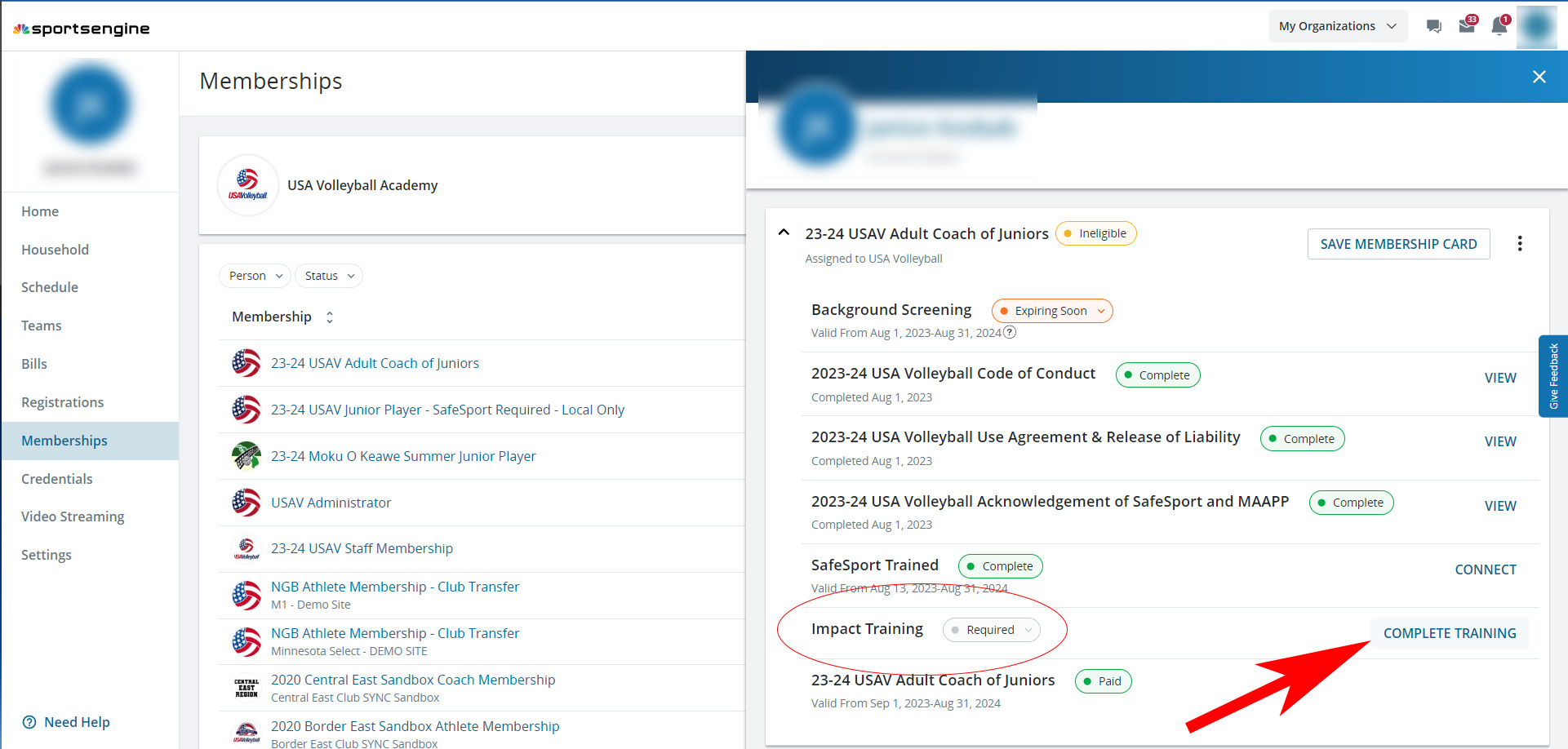
Task: Select Memberships in the sidebar
Action: coord(90,441)
